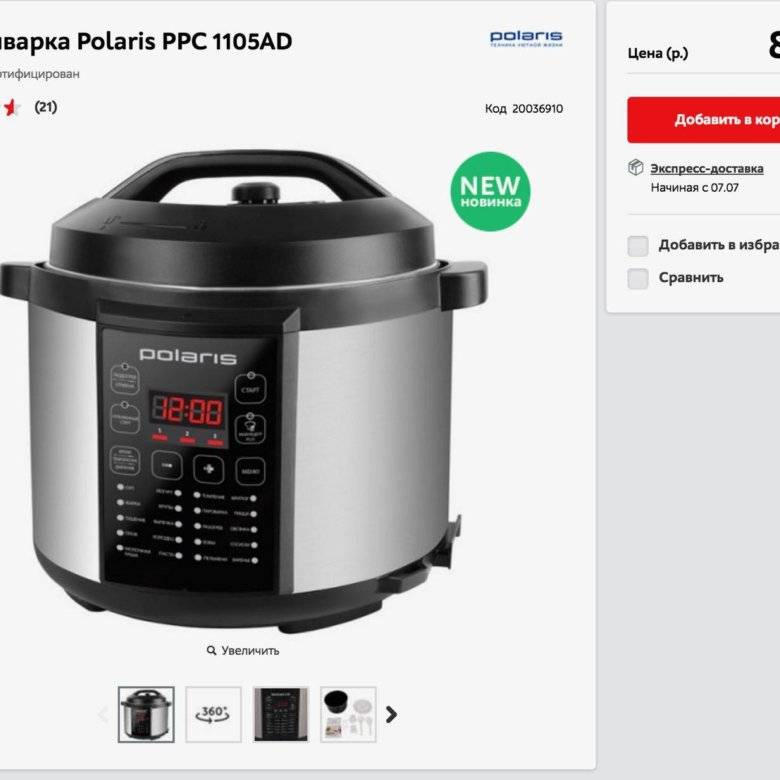780x780 pixels.
Task: Click the Polaris brand logo
Action: pos(526,38)
